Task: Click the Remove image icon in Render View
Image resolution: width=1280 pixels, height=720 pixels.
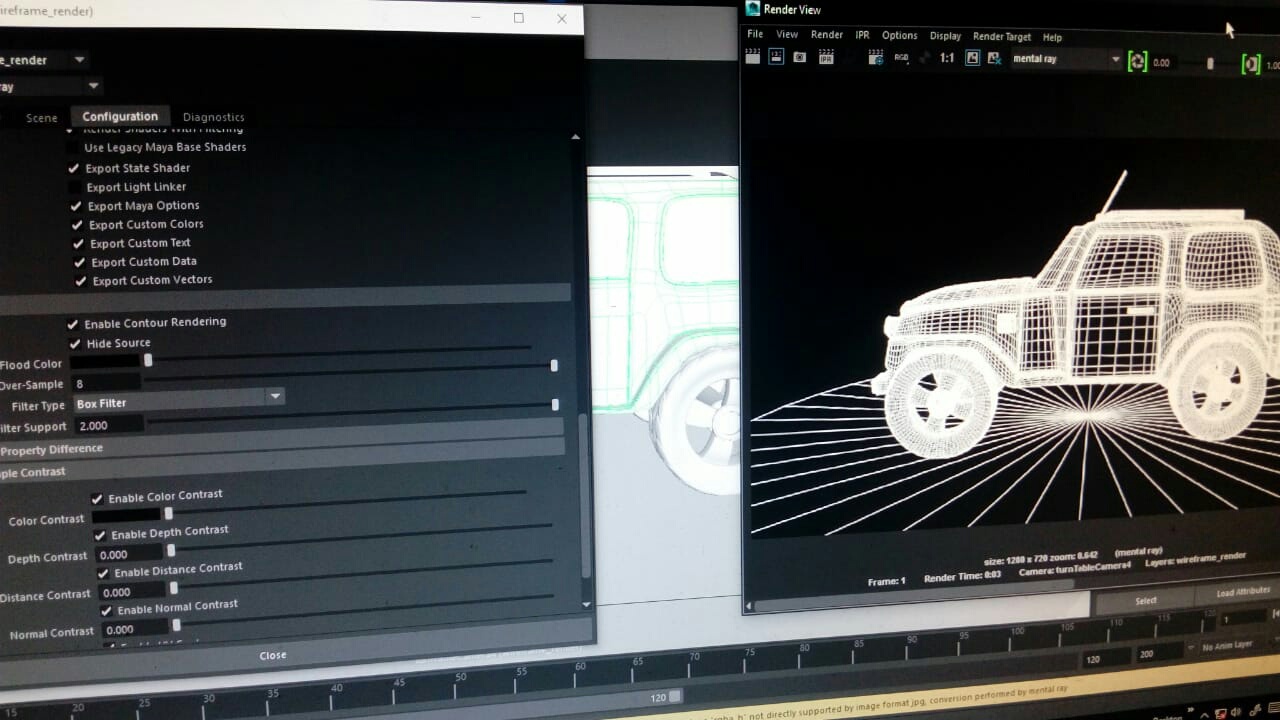Action: [x=994, y=58]
